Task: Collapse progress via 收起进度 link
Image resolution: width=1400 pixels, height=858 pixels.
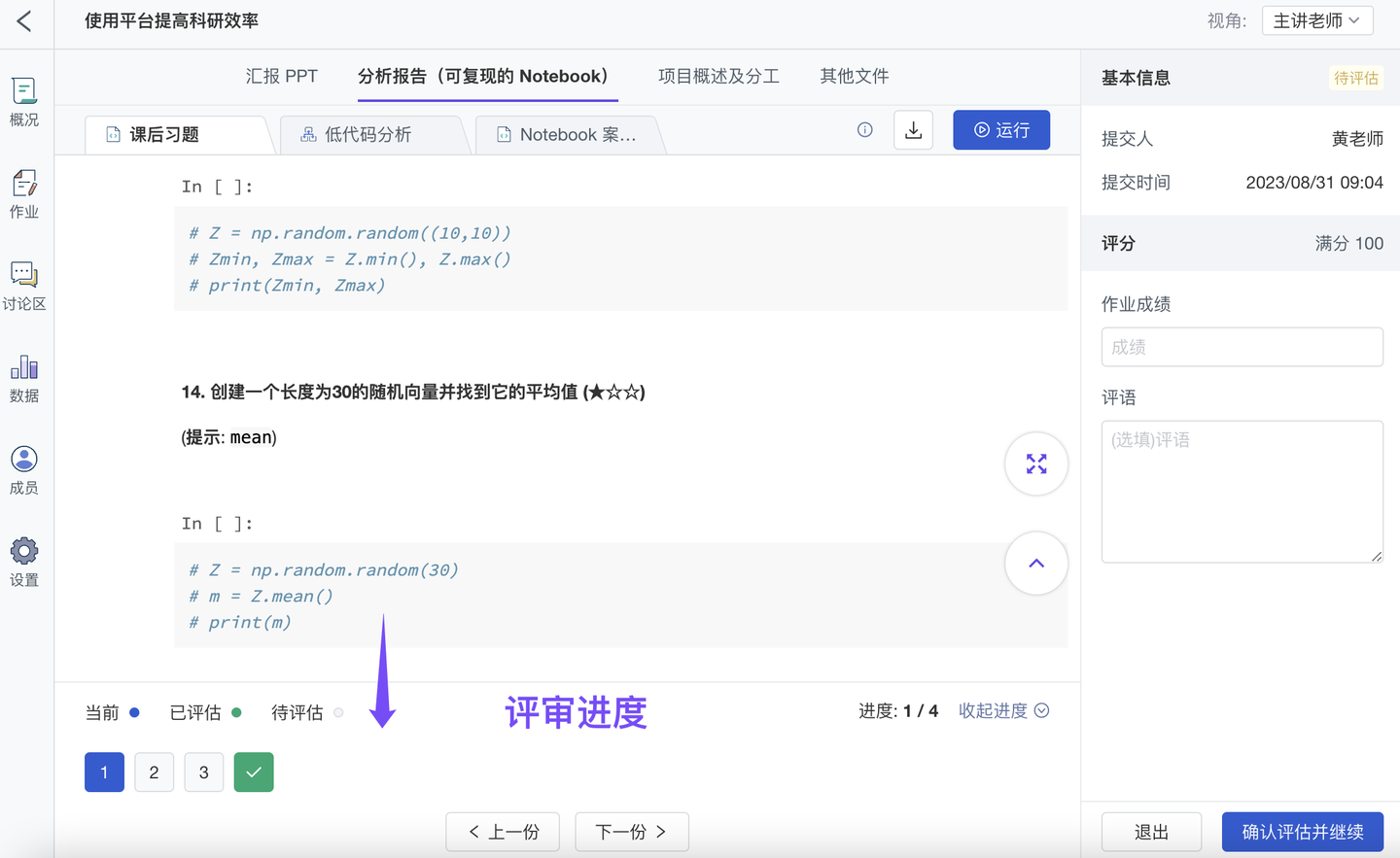Action: click(1003, 711)
